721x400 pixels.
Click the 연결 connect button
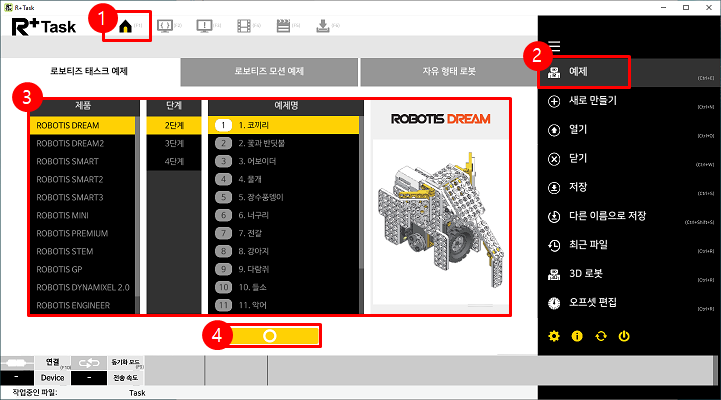click(x=53, y=362)
